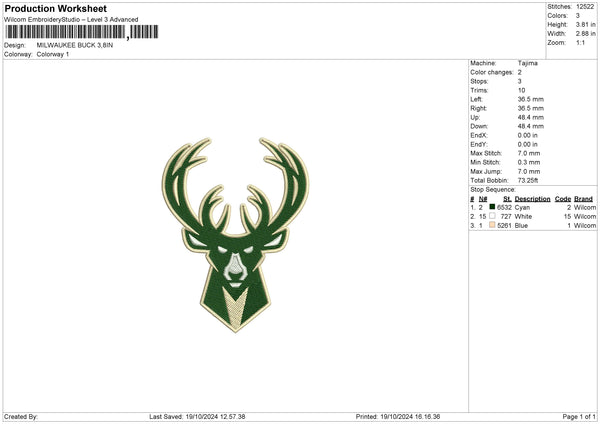The image size is (600, 424).
Task: Click code 15 in the White row
Action: point(567,217)
